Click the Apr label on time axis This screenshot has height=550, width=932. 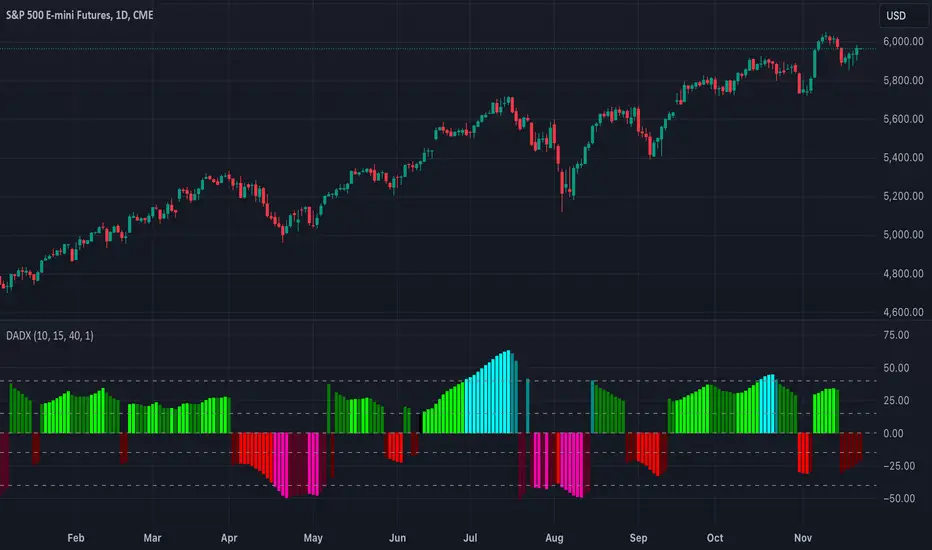tap(229, 538)
